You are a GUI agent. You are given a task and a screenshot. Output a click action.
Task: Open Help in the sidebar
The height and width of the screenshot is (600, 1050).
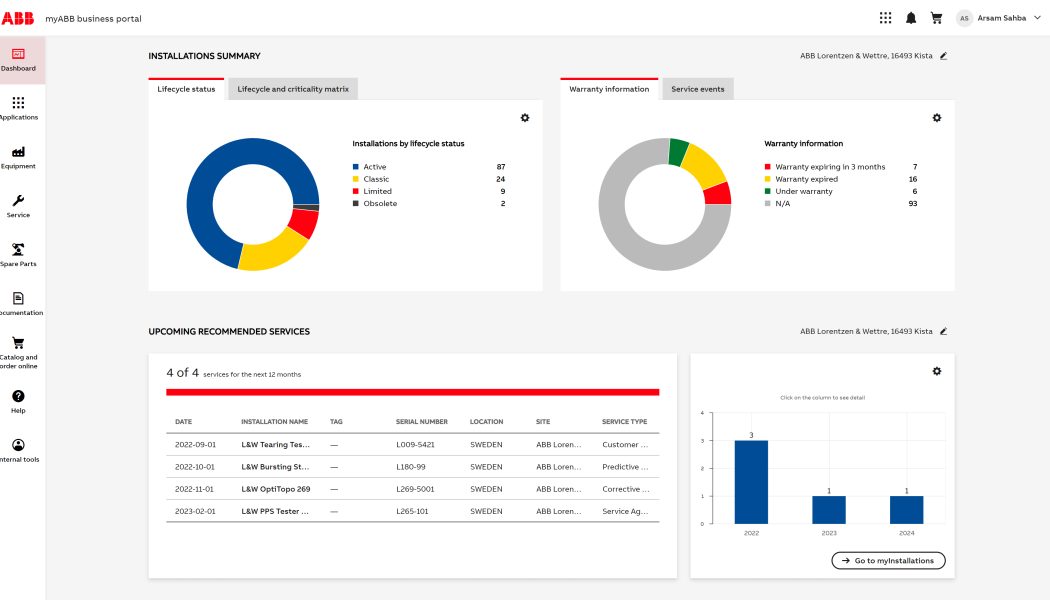[18, 402]
